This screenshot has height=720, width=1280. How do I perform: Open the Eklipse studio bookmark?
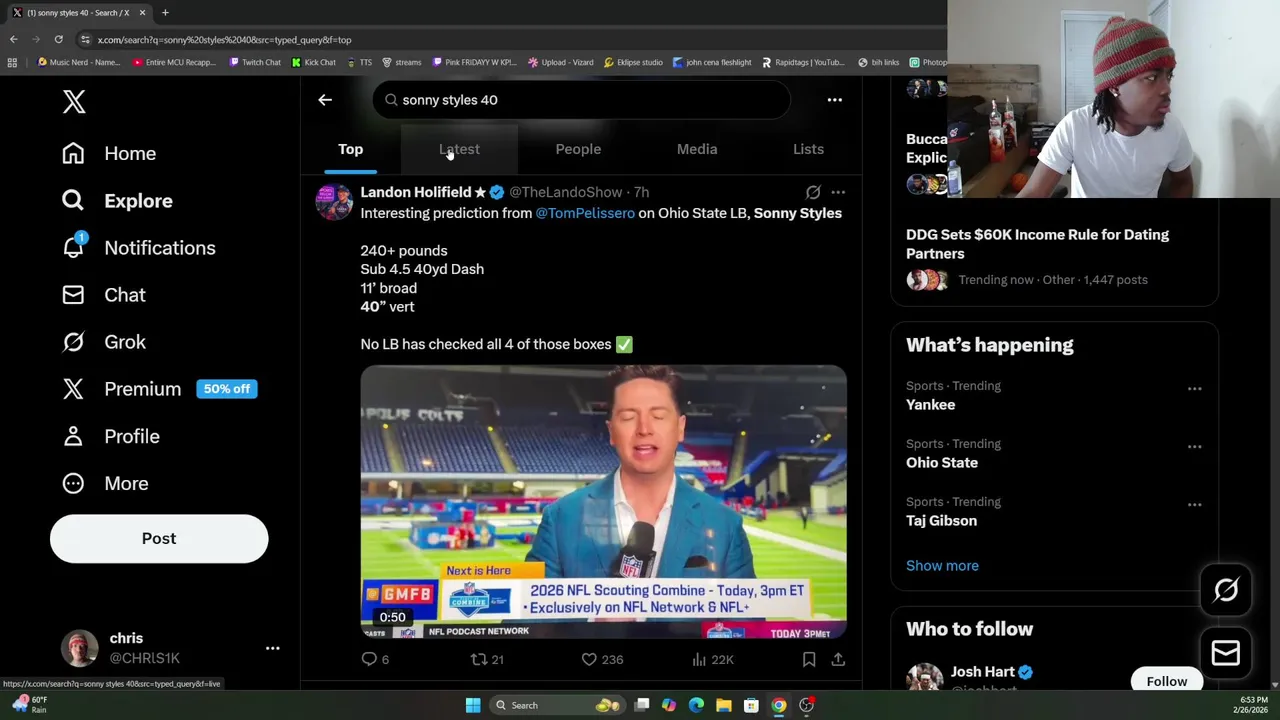click(x=633, y=62)
